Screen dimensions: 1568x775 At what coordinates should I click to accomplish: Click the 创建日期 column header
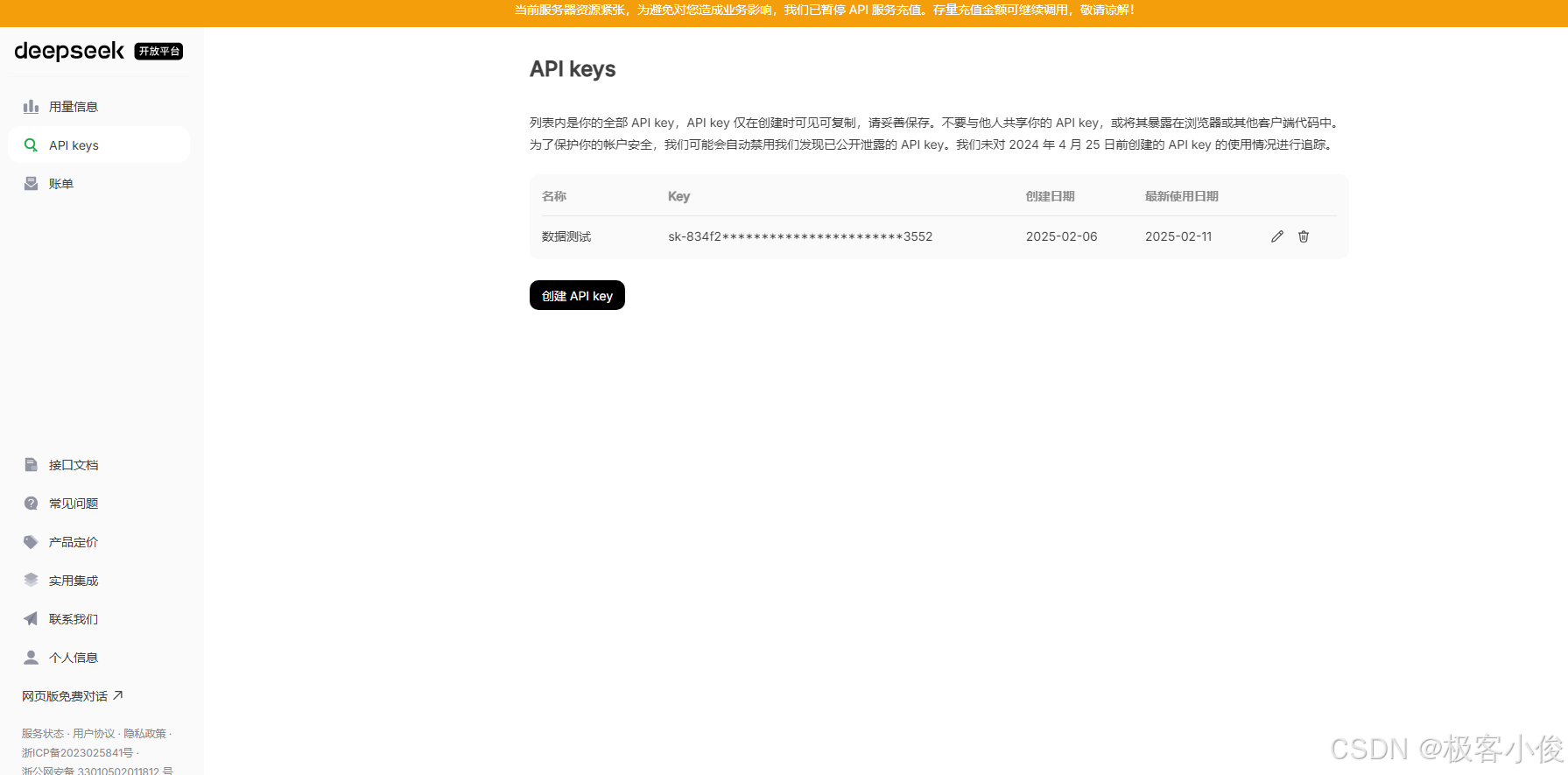tap(1051, 196)
